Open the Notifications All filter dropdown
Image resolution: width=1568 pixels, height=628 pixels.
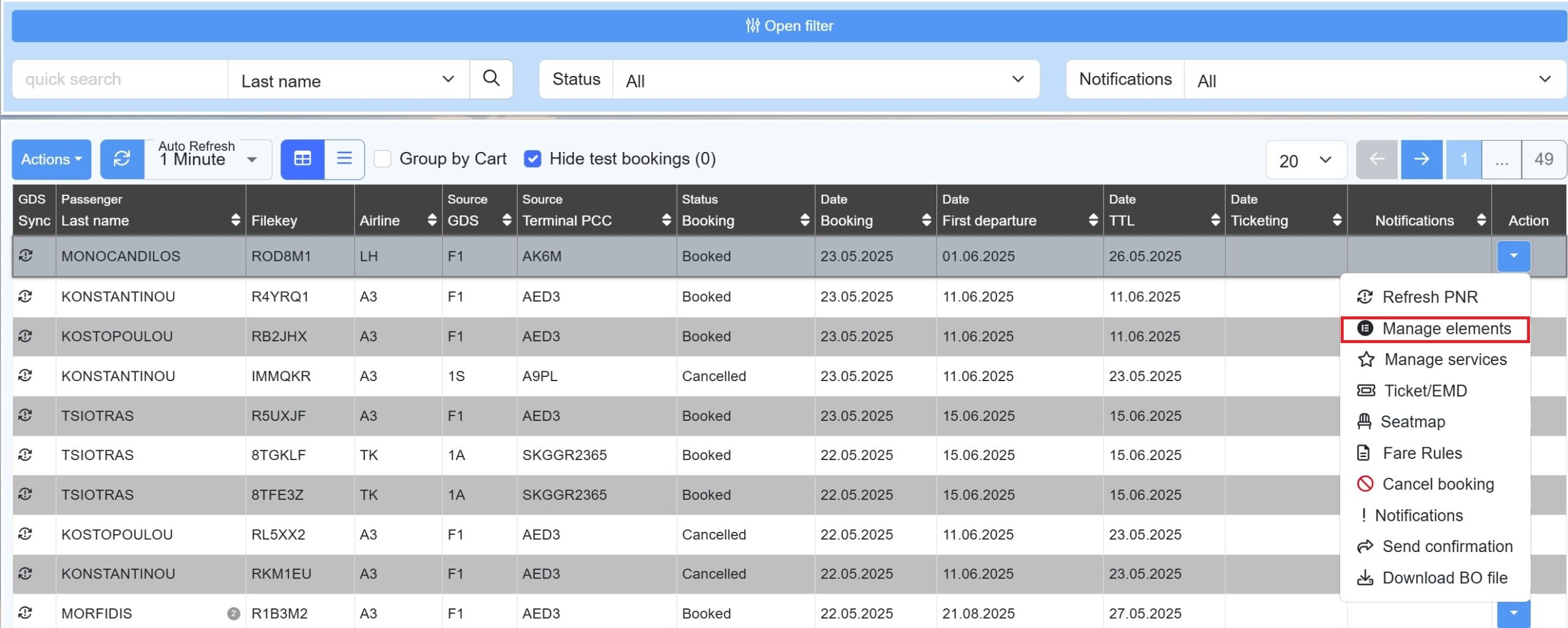click(1374, 80)
